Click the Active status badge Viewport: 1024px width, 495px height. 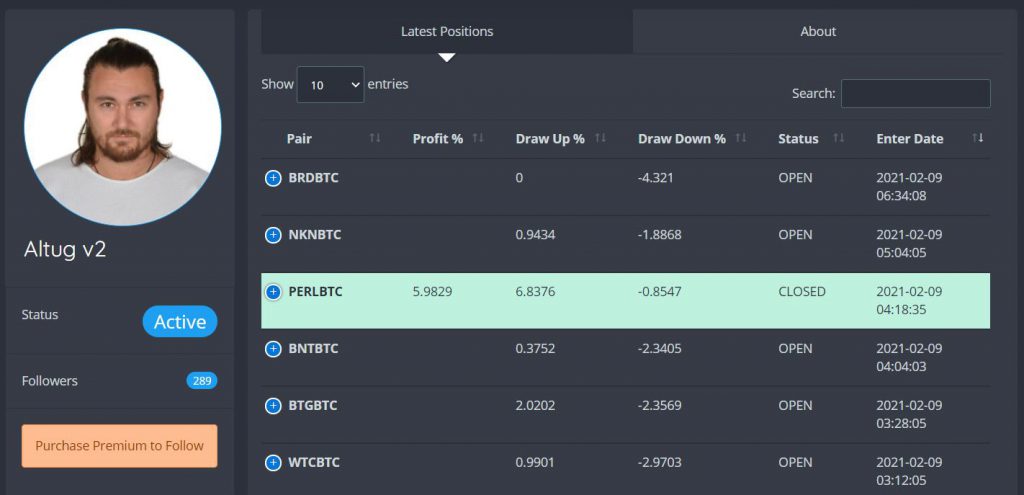pos(180,321)
